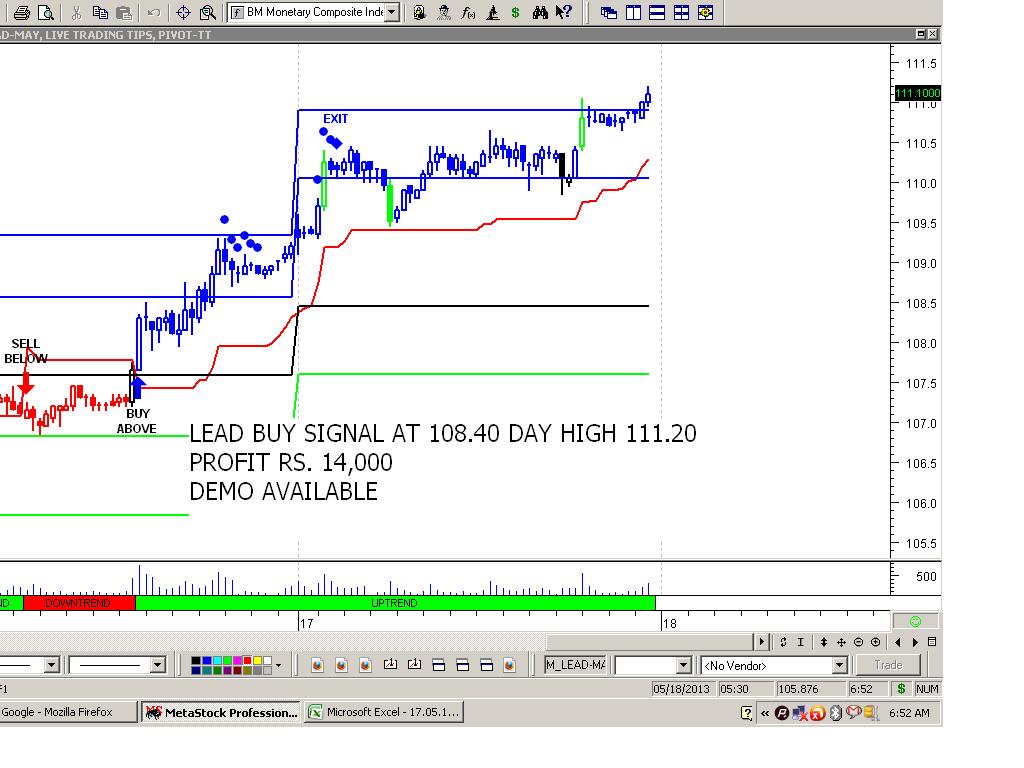This screenshot has width=1024, height=768.
Task: Zoom out using the minus magnifier icon
Action: (x=859, y=641)
